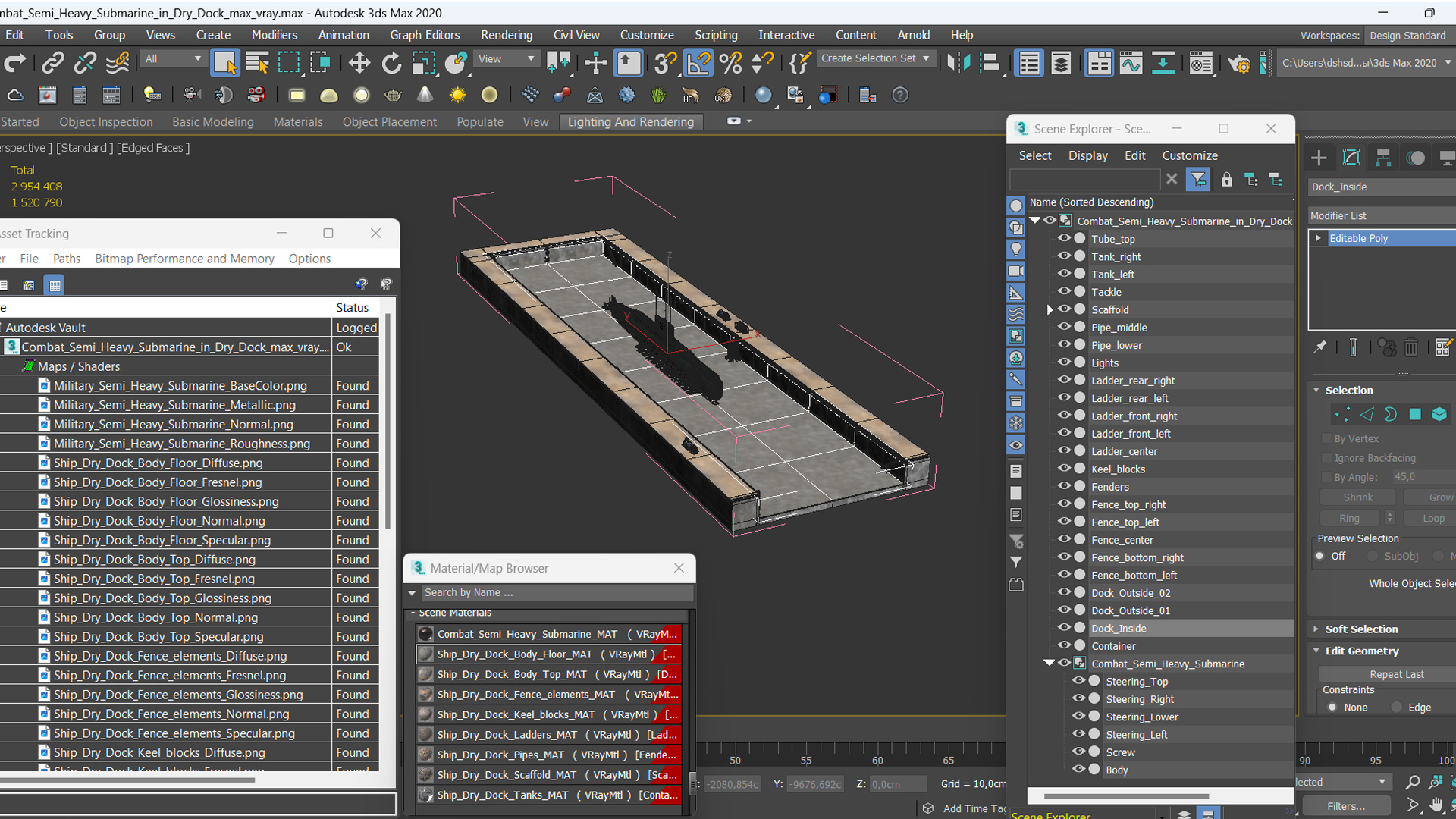Open the Modifier List dropdown
Screen dimensions: 1456x819
[x=1382, y=215]
